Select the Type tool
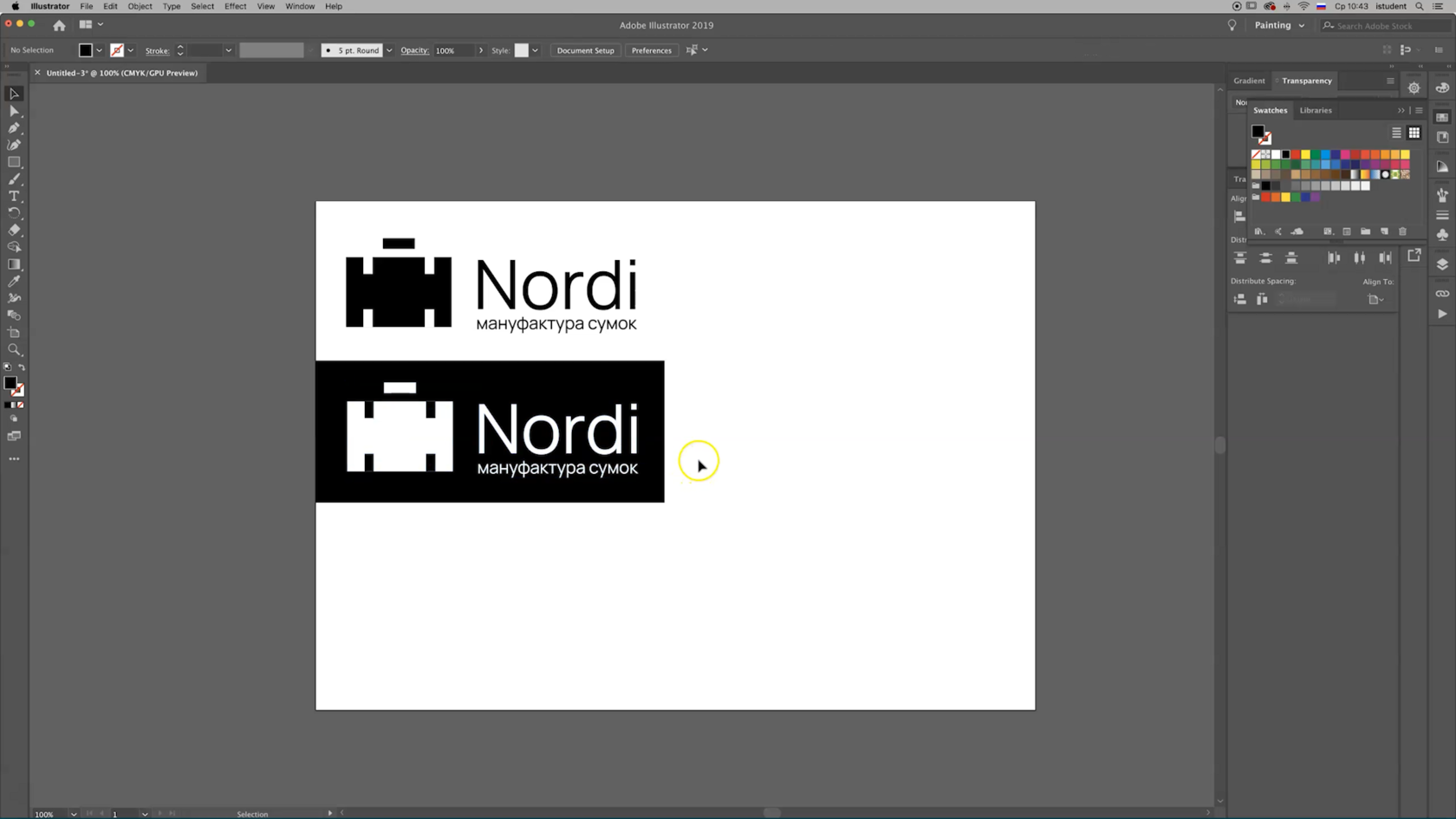 (14, 197)
